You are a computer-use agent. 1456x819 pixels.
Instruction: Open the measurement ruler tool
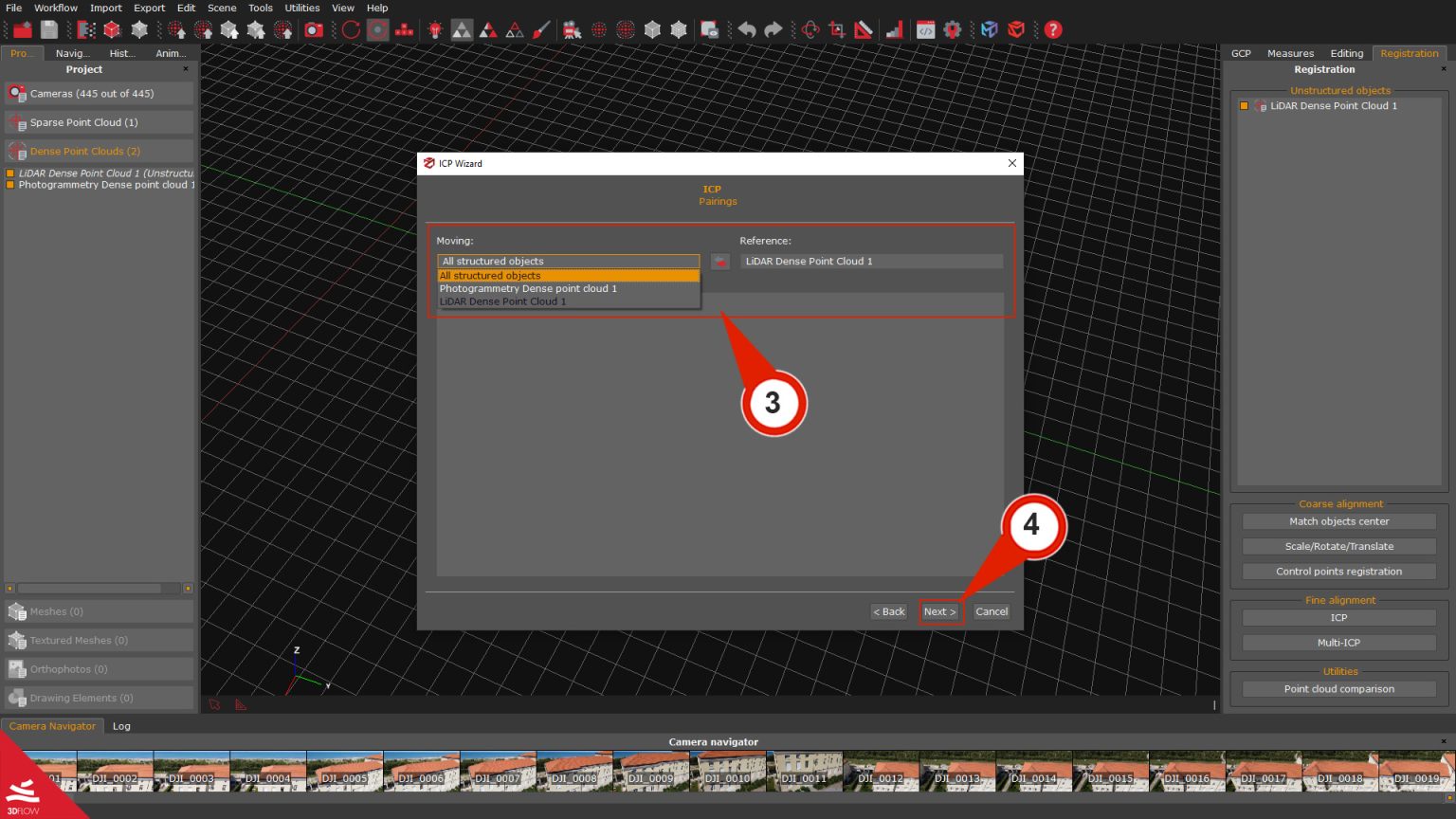click(864, 29)
